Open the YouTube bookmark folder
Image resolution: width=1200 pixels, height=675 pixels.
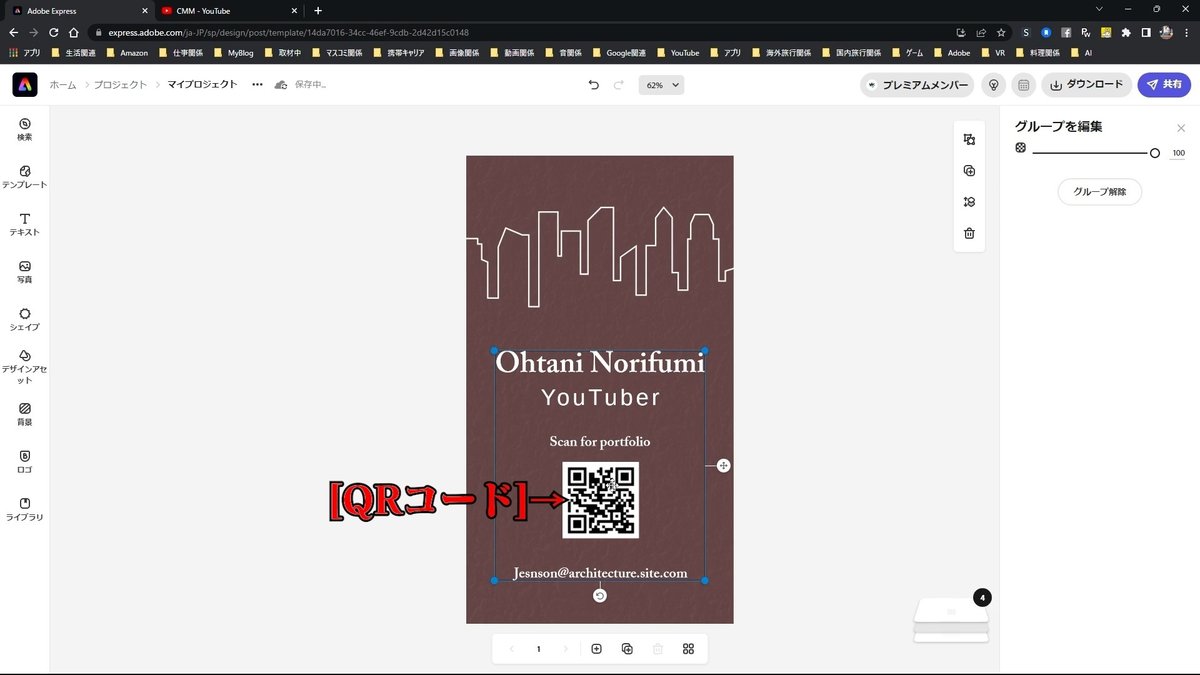678,52
